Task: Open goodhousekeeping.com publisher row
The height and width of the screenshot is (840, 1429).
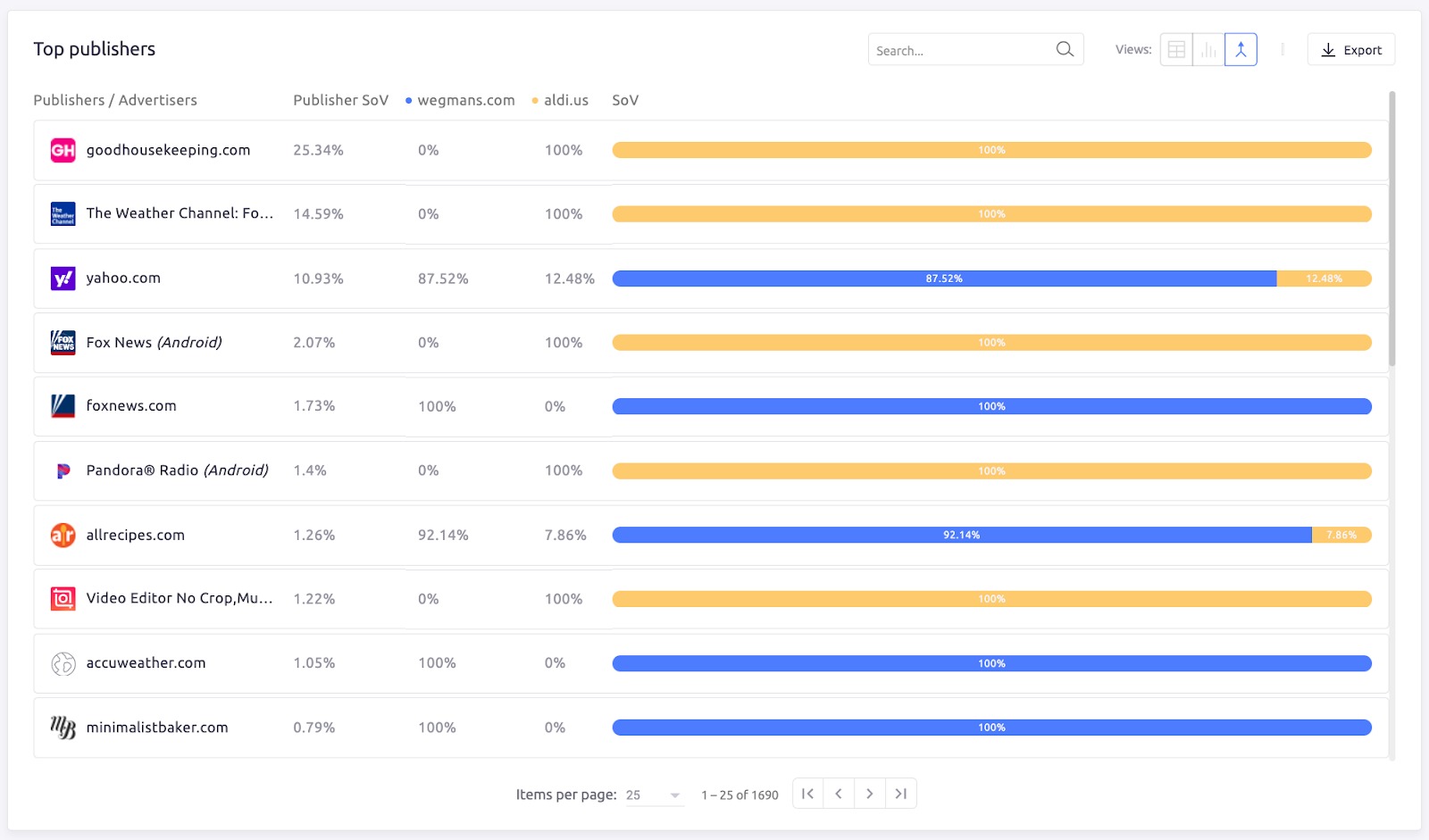Action: point(711,150)
